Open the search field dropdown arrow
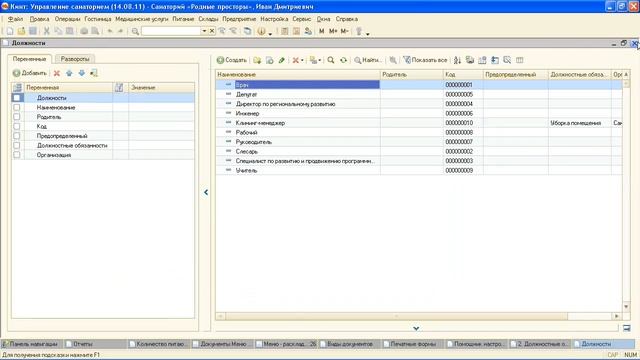 pyautogui.click(x=204, y=31)
